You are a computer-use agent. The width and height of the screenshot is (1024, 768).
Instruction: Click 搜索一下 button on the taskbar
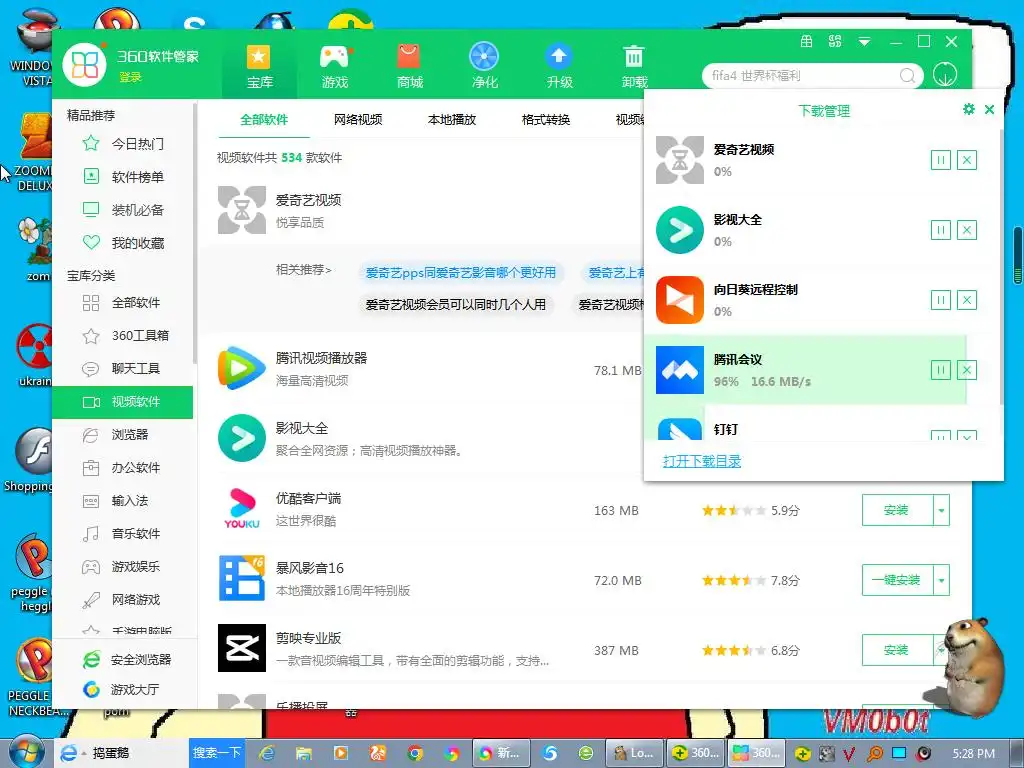pyautogui.click(x=216, y=752)
